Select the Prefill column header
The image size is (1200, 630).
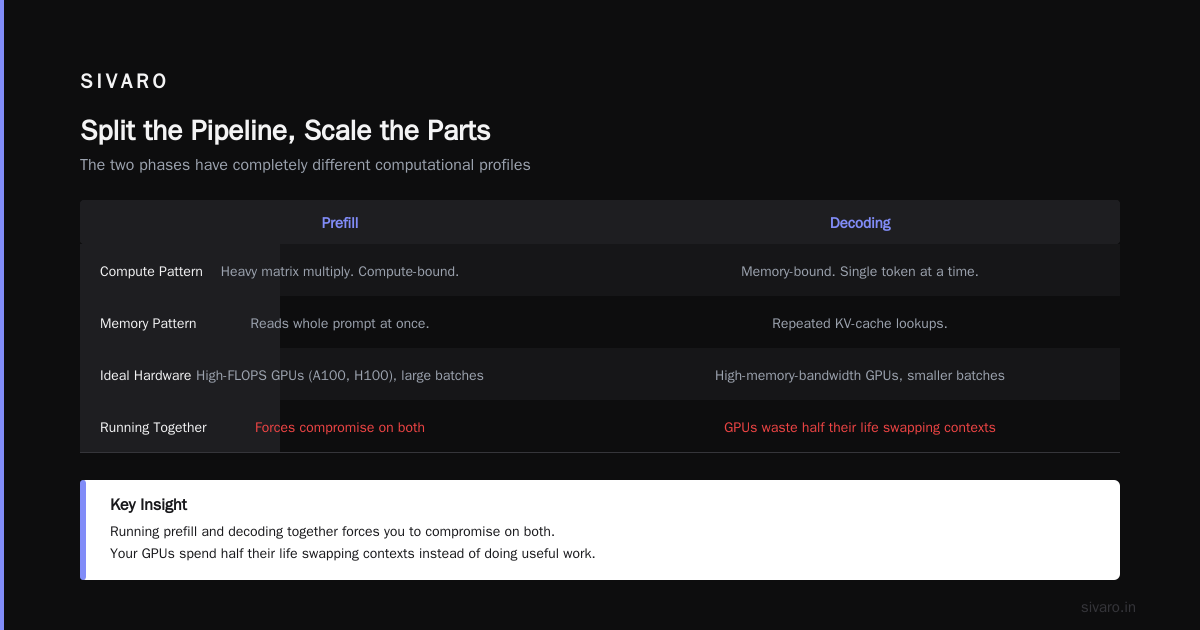(x=340, y=223)
